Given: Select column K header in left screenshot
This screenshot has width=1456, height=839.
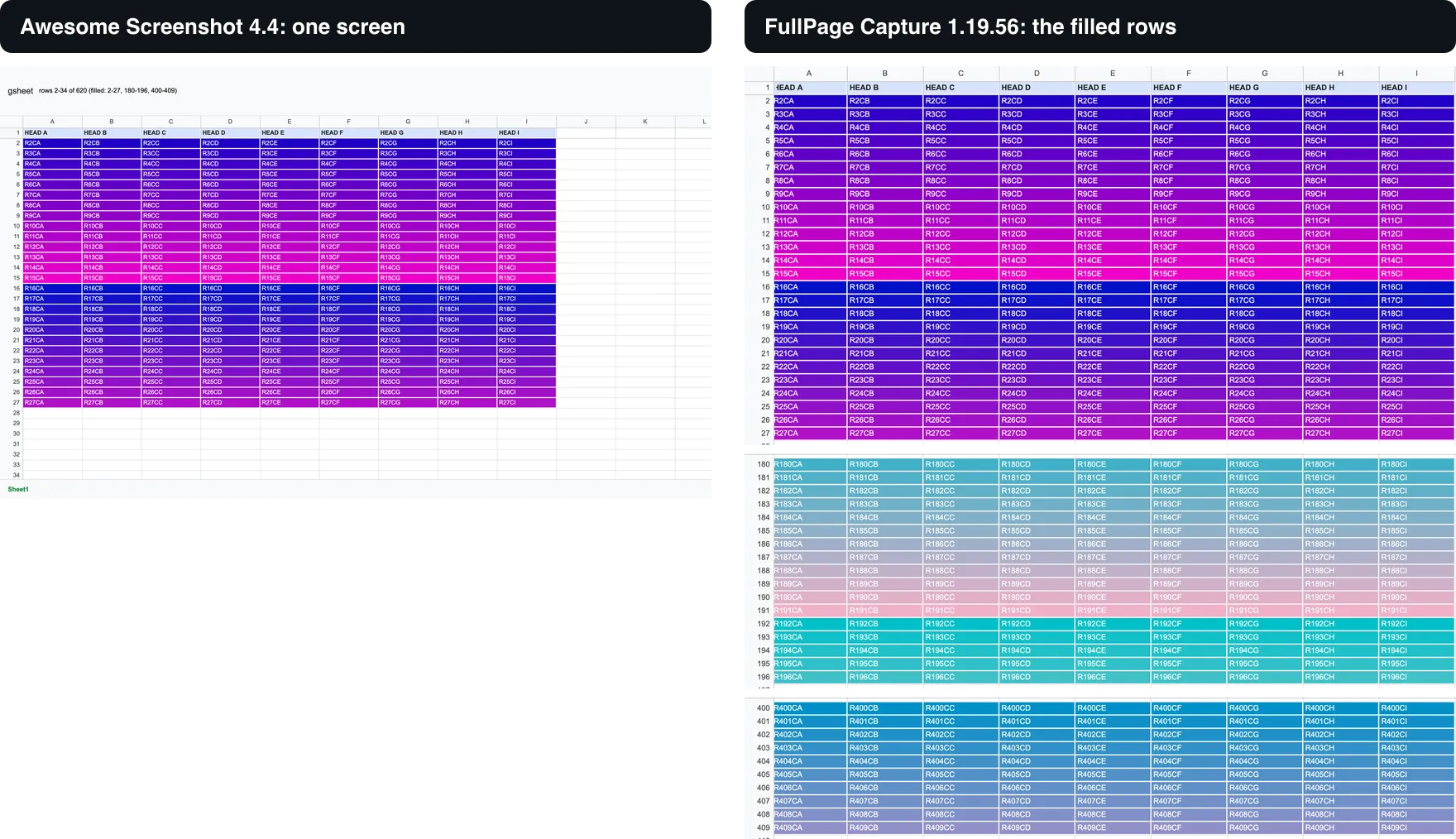Looking at the screenshot, I should (645, 122).
